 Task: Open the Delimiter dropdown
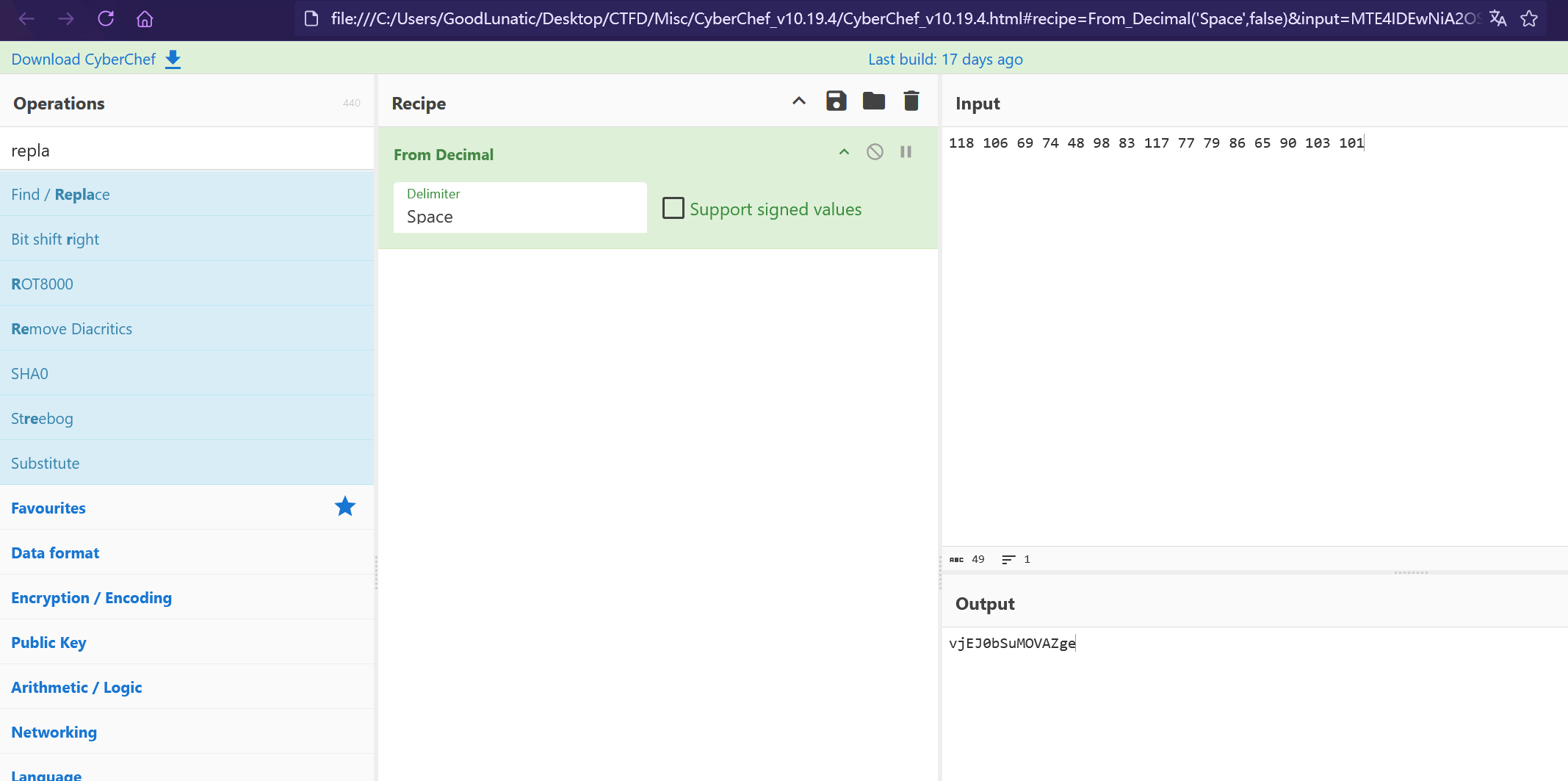coord(520,207)
